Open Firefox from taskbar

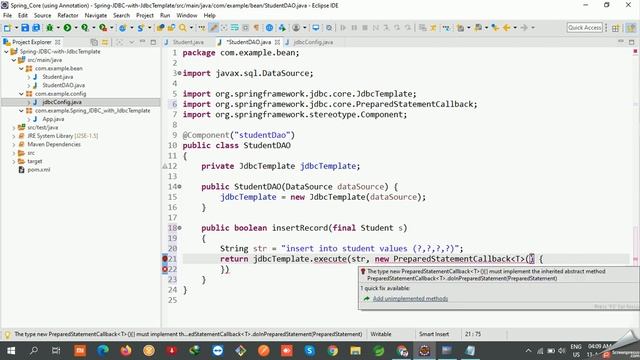click(126, 351)
